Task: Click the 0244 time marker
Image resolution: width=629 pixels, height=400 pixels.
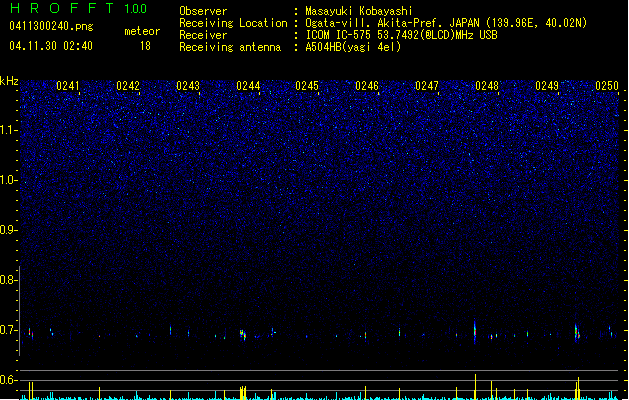Action: 248,86
